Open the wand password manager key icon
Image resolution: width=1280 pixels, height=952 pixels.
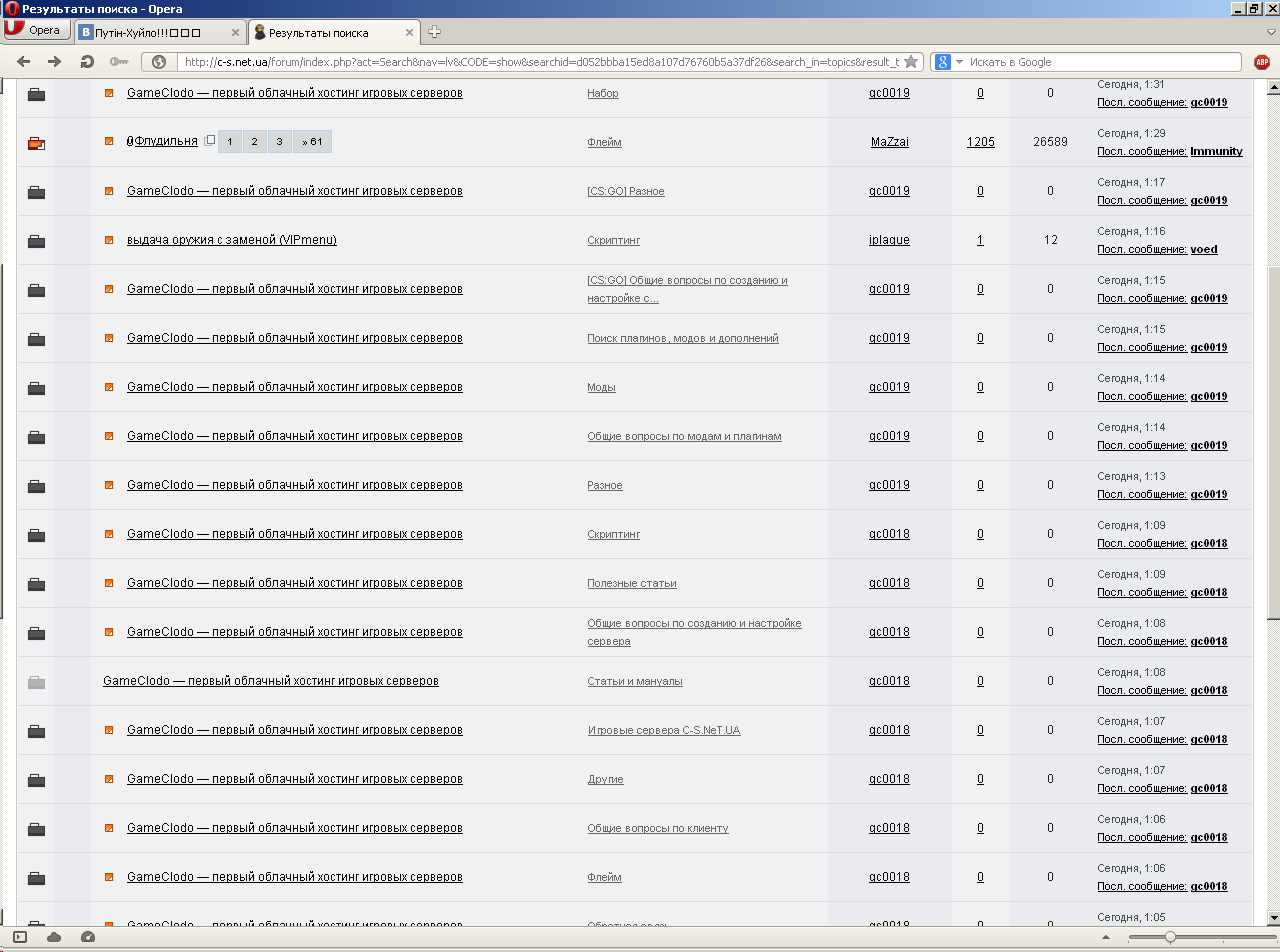119,62
